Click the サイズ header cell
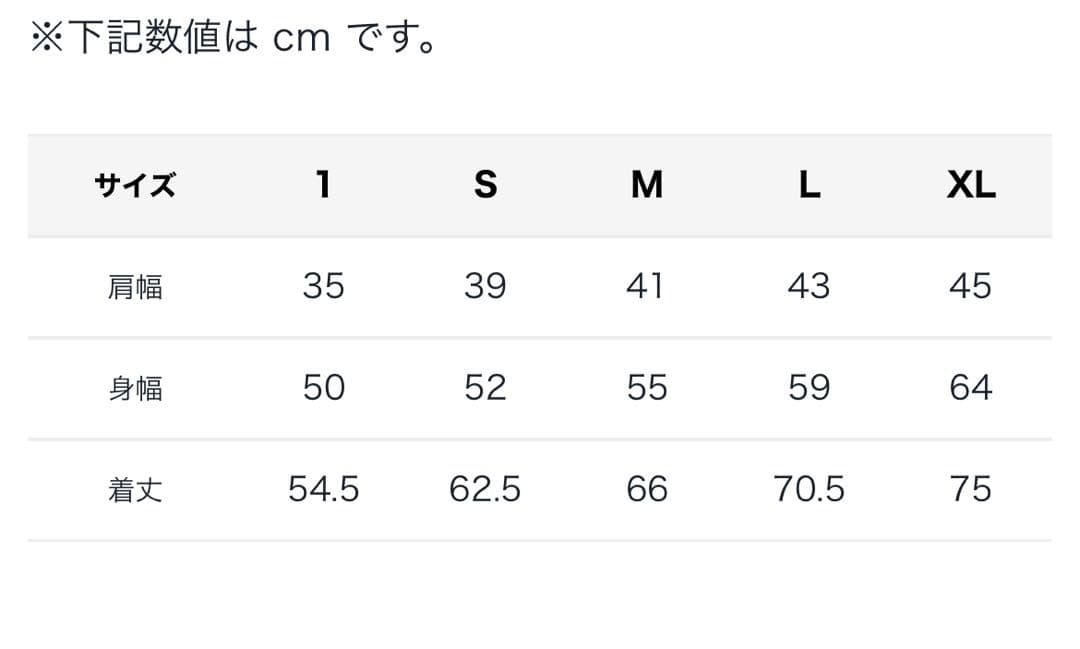Image resolution: width=1080 pixels, height=649 pixels. [x=135, y=186]
